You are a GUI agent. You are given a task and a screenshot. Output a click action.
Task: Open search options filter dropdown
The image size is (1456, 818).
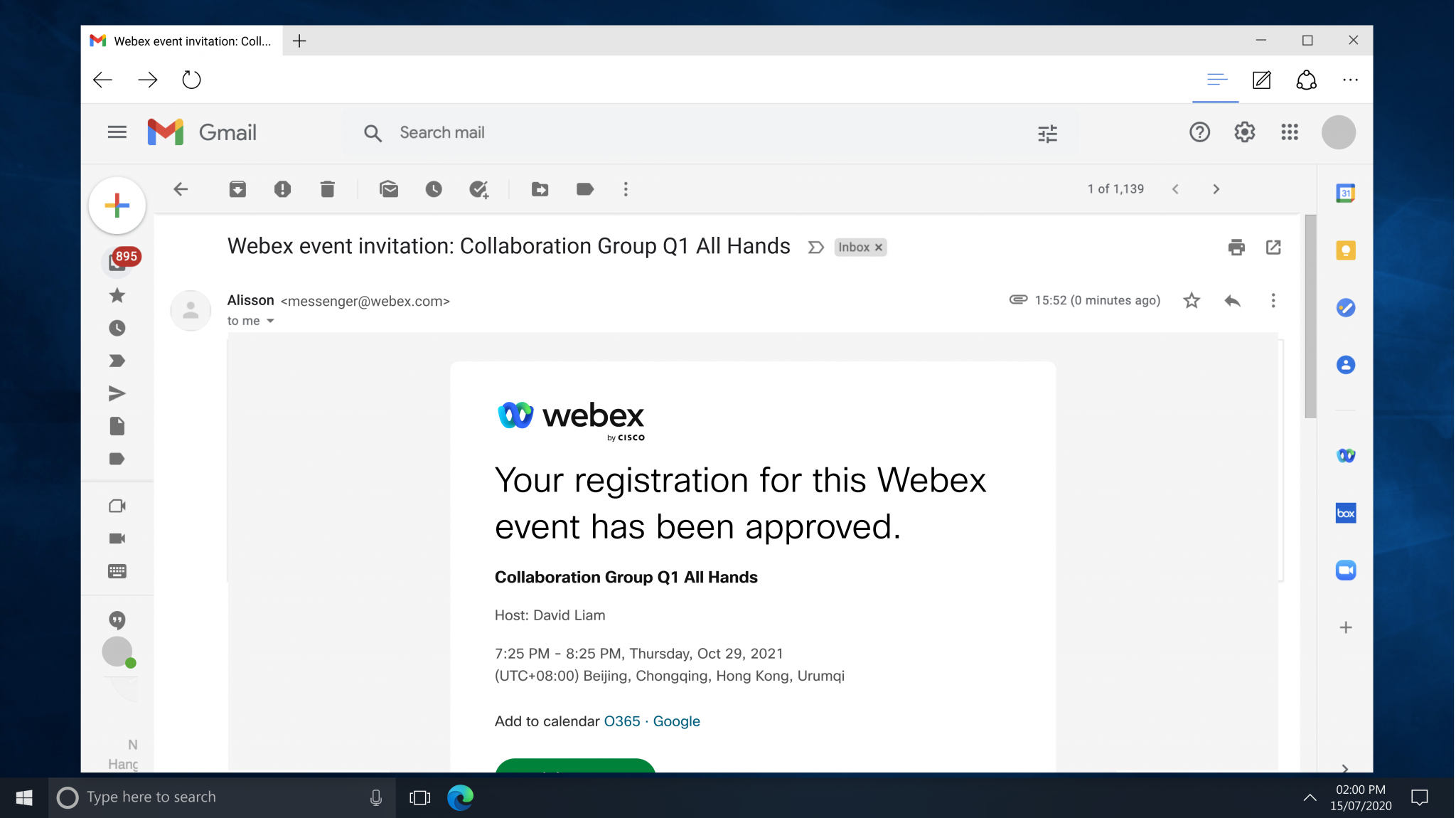pos(1047,133)
